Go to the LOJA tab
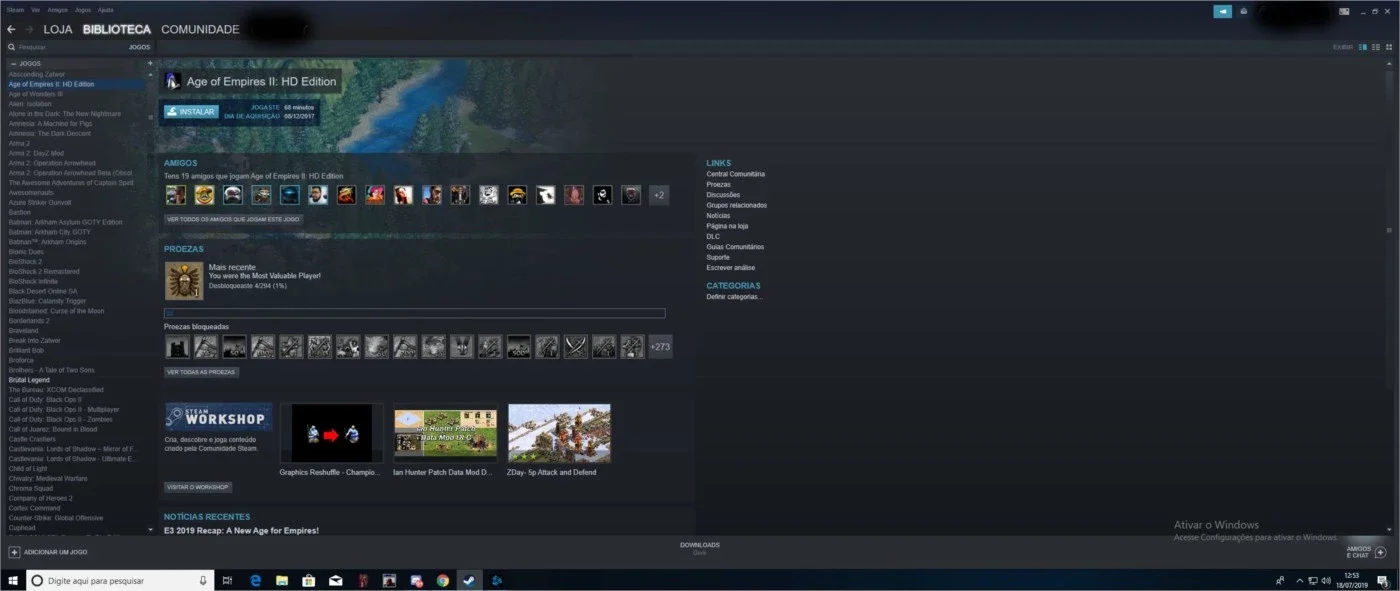Image resolution: width=1400 pixels, height=591 pixels. click(58, 30)
